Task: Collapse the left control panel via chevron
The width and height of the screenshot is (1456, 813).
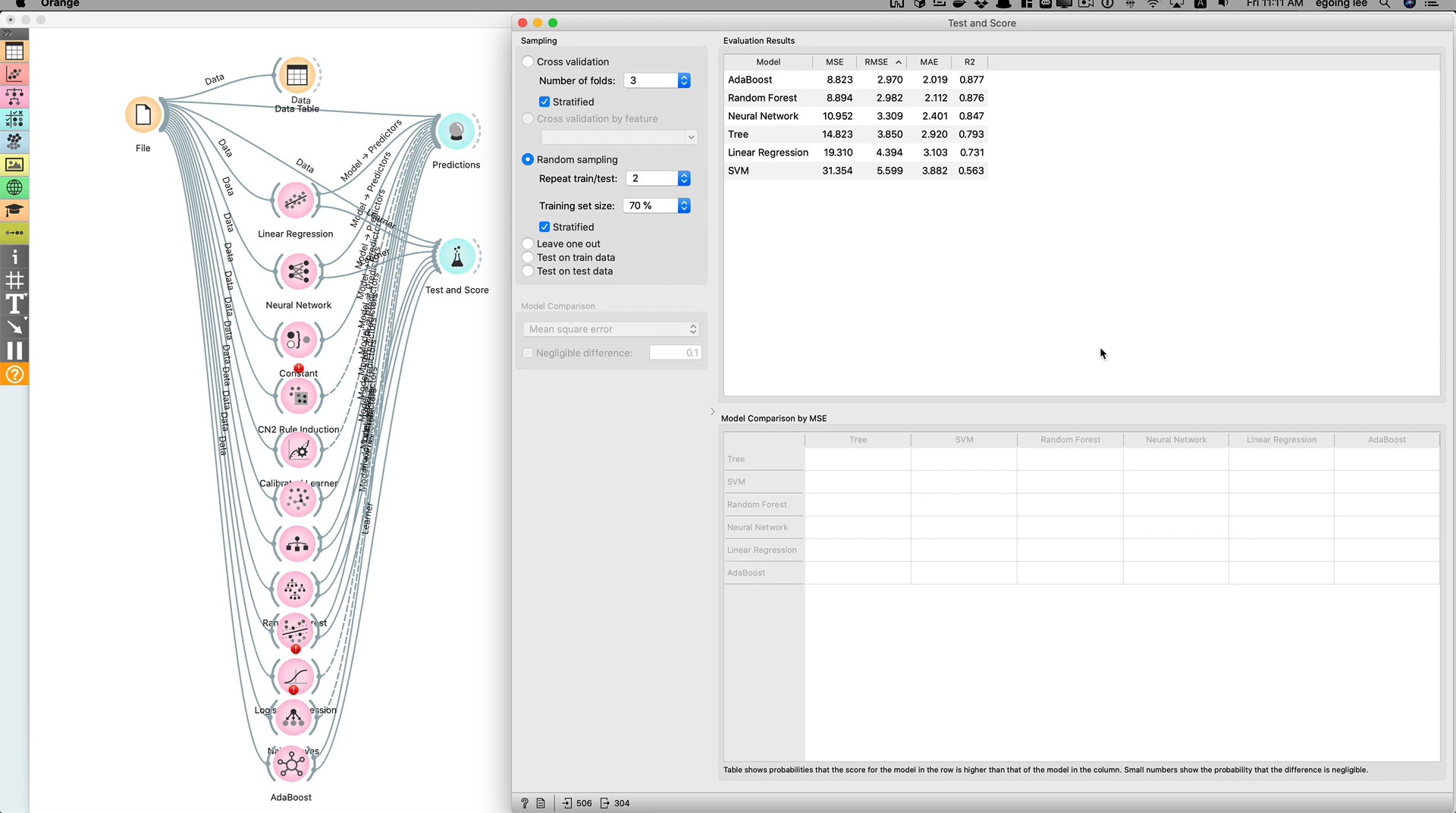Action: 713,412
